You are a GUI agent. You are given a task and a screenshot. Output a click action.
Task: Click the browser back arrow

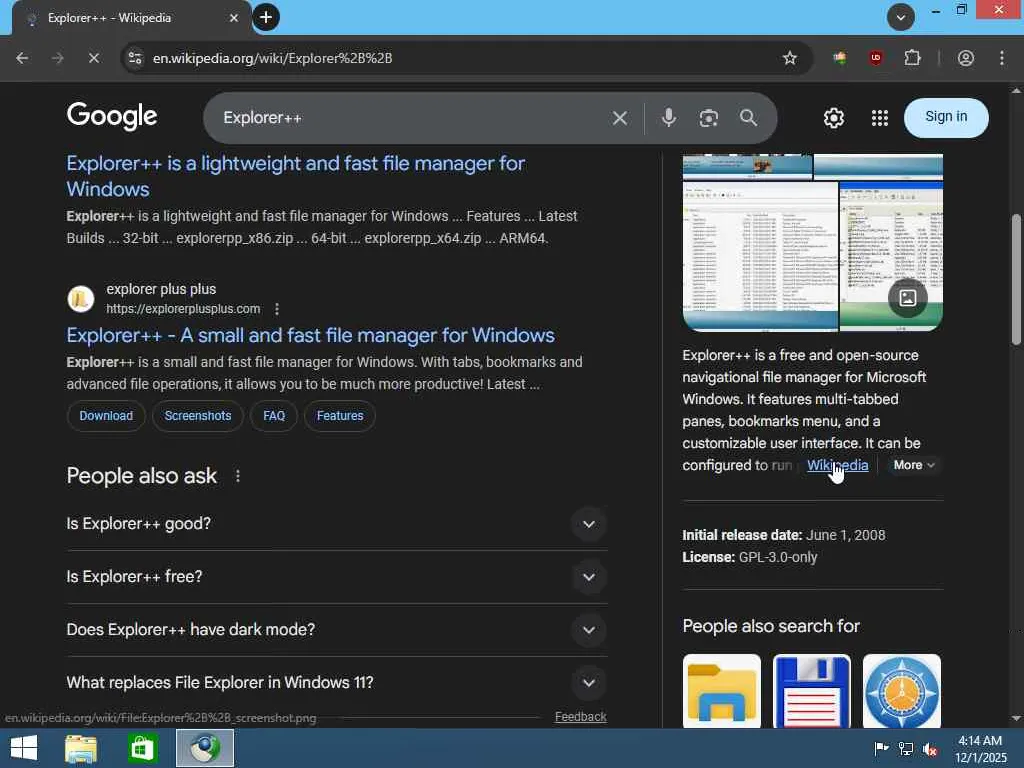(x=22, y=58)
